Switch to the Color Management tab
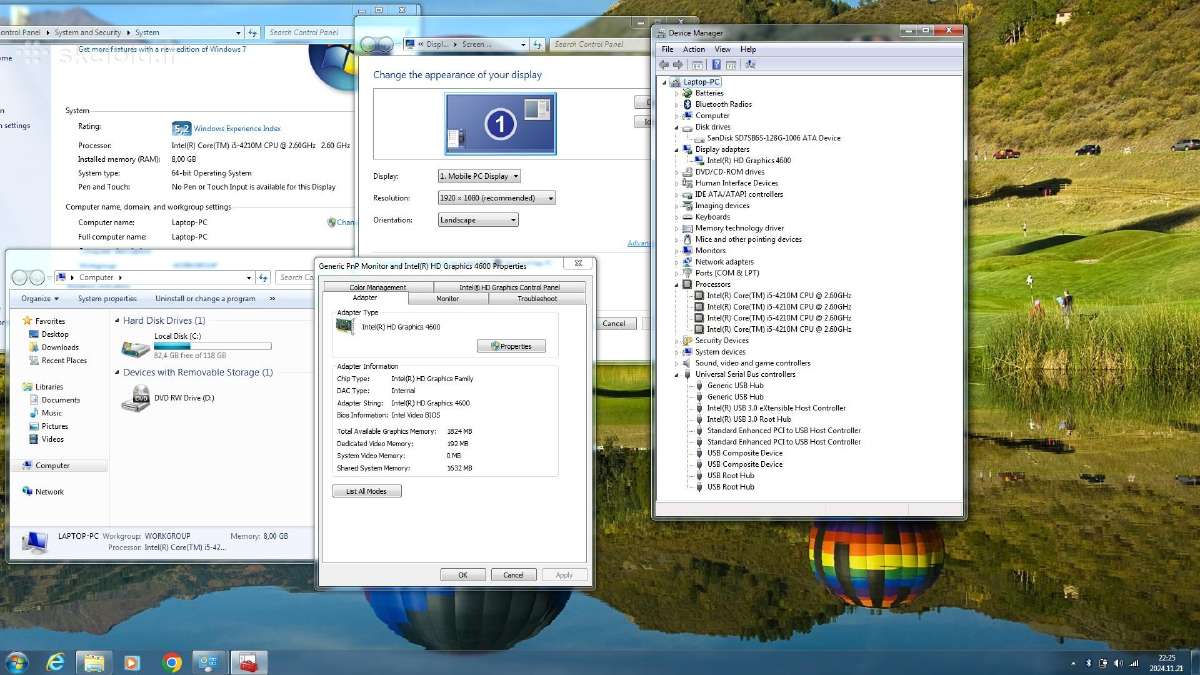The width and height of the screenshot is (1200, 675). (x=378, y=287)
